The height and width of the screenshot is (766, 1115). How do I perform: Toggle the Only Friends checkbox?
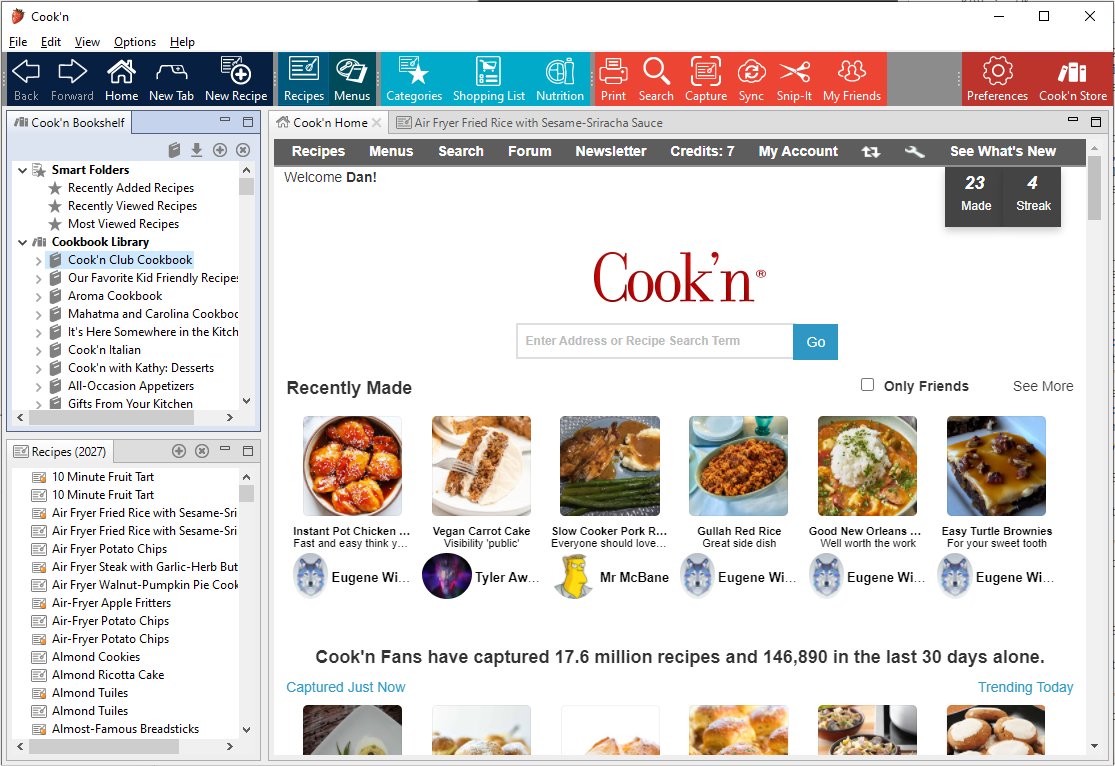(x=868, y=385)
